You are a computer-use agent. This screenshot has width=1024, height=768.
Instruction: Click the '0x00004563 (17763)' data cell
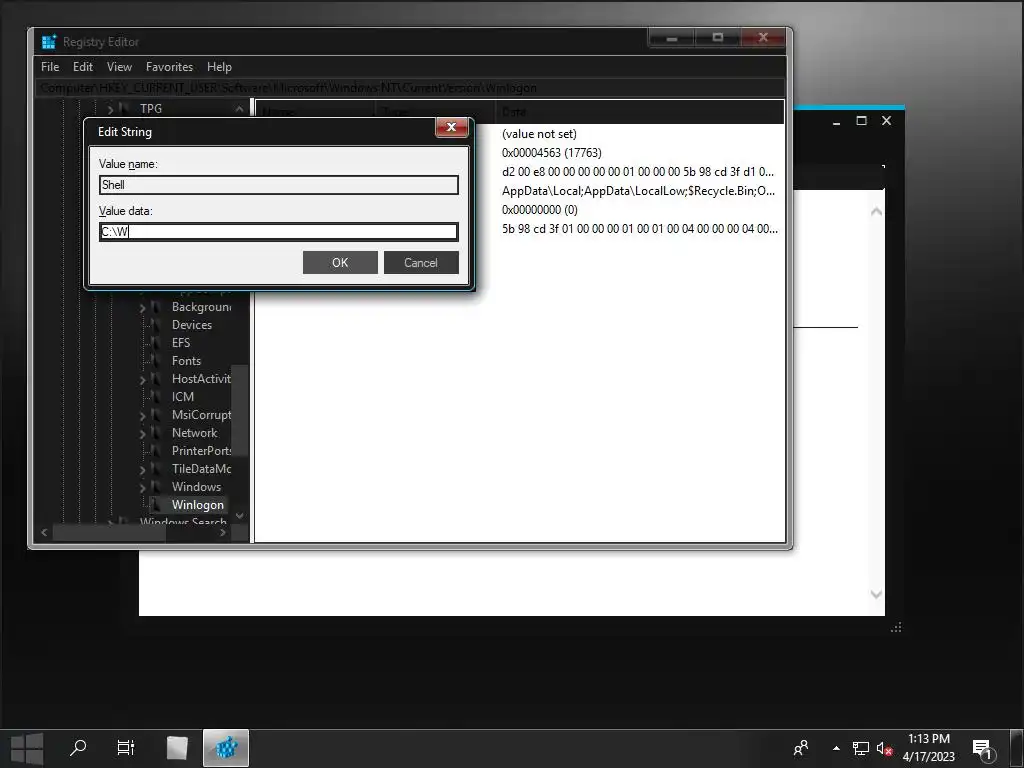coord(551,153)
